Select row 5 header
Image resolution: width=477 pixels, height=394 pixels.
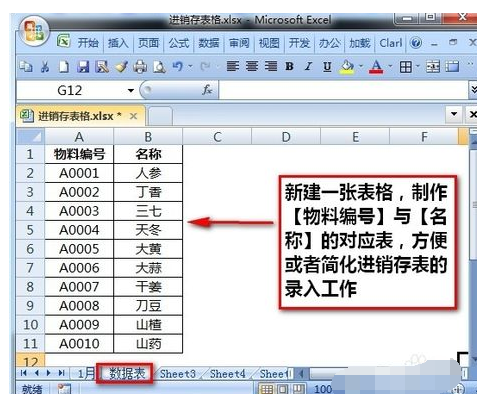coord(30,230)
